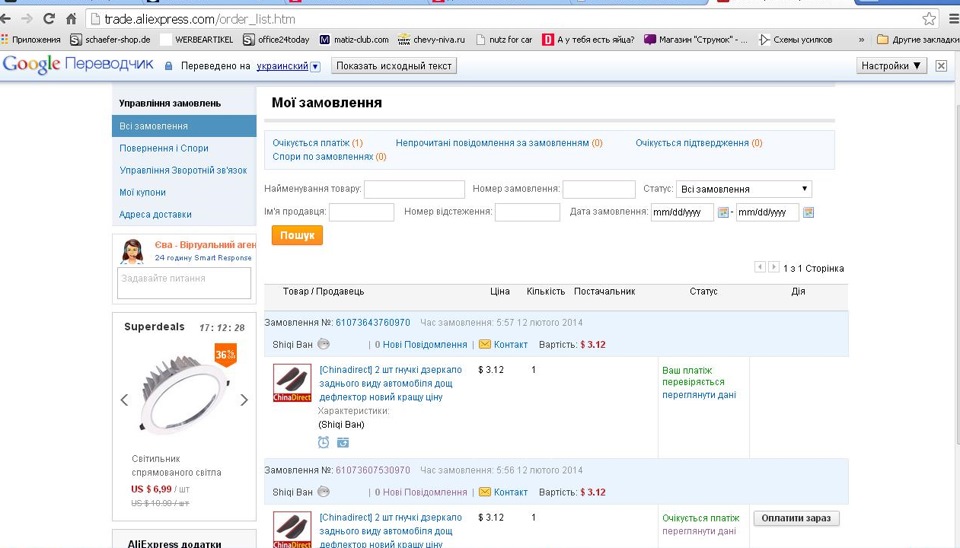Open the chevy-niva.ru bookmark

click(432, 39)
